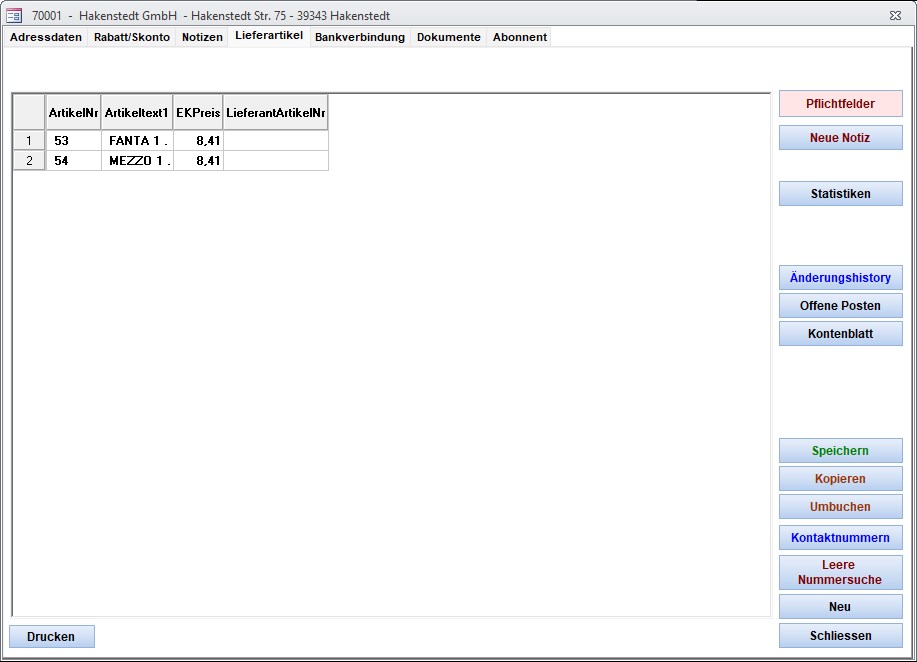917x662 pixels.
Task: Click the EKPreis column header
Action: click(x=198, y=113)
